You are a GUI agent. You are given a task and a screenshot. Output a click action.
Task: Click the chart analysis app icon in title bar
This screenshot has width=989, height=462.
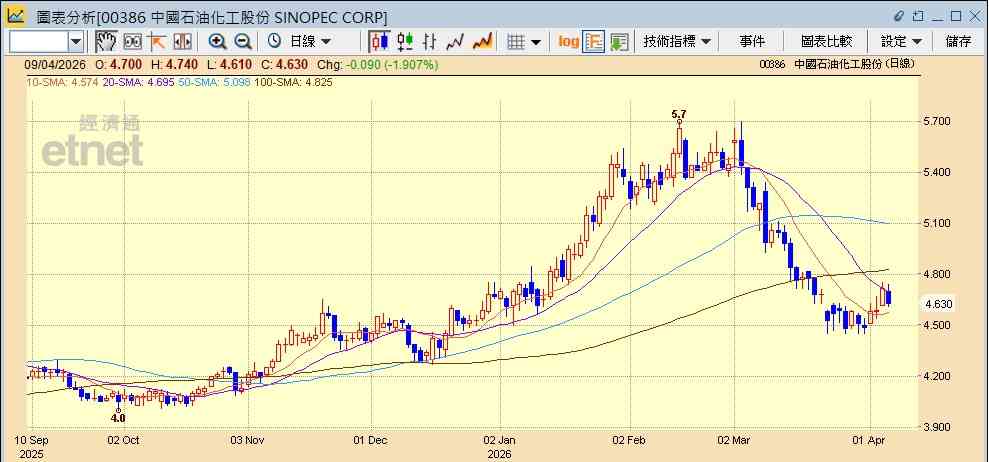click(x=16, y=16)
